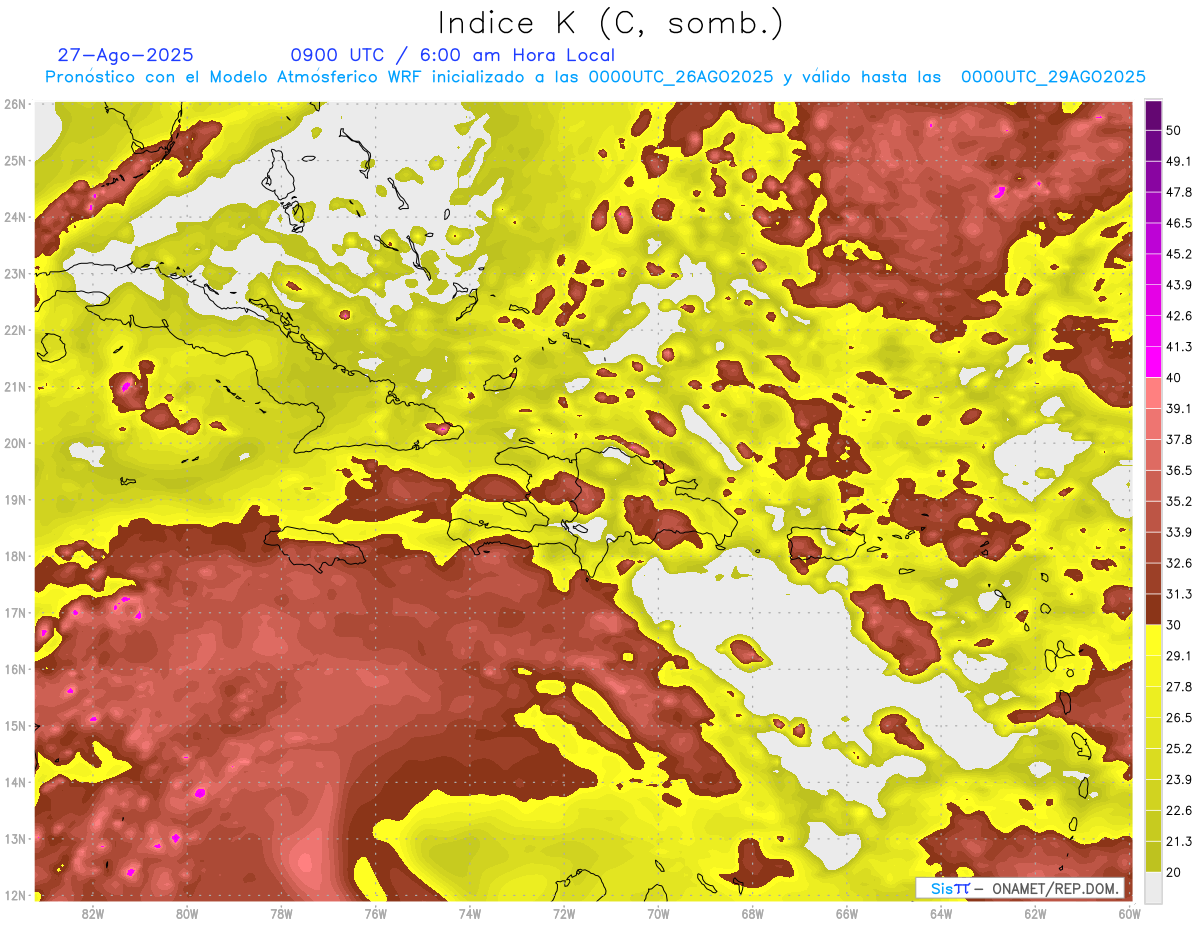
Task: Click latitude label '22N'
Action: [15, 330]
